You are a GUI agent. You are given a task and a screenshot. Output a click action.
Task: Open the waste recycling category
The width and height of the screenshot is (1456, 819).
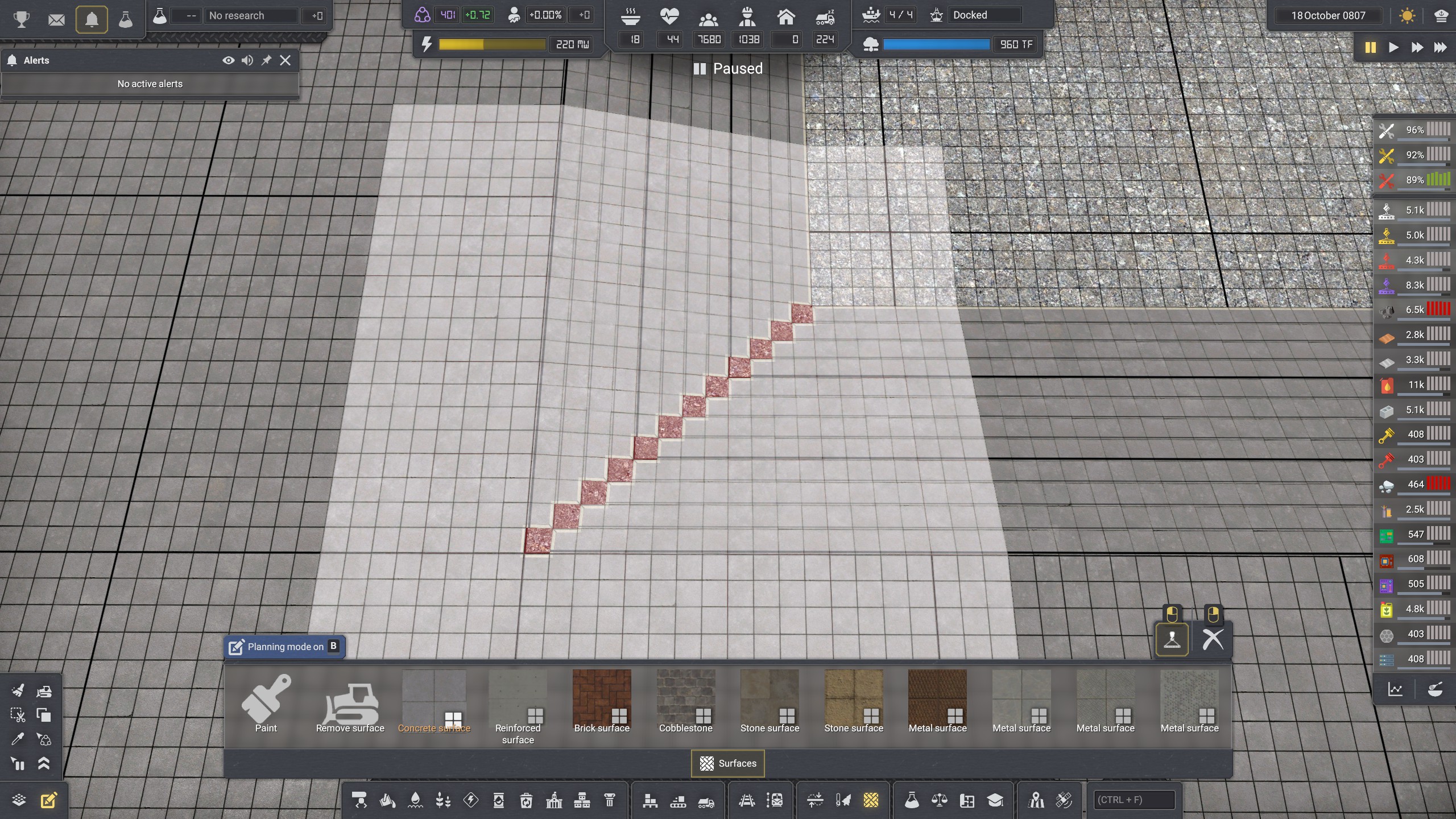coord(527,800)
